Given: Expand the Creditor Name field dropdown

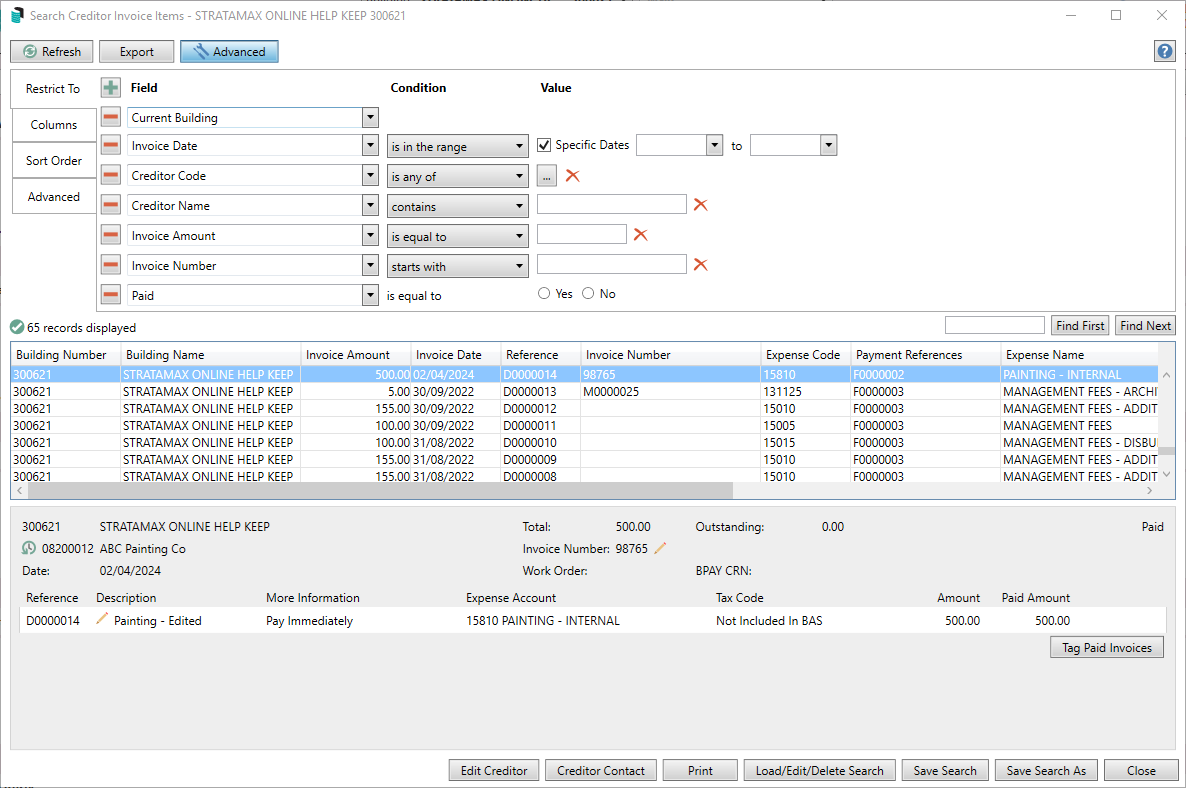Looking at the screenshot, I should (x=369, y=206).
